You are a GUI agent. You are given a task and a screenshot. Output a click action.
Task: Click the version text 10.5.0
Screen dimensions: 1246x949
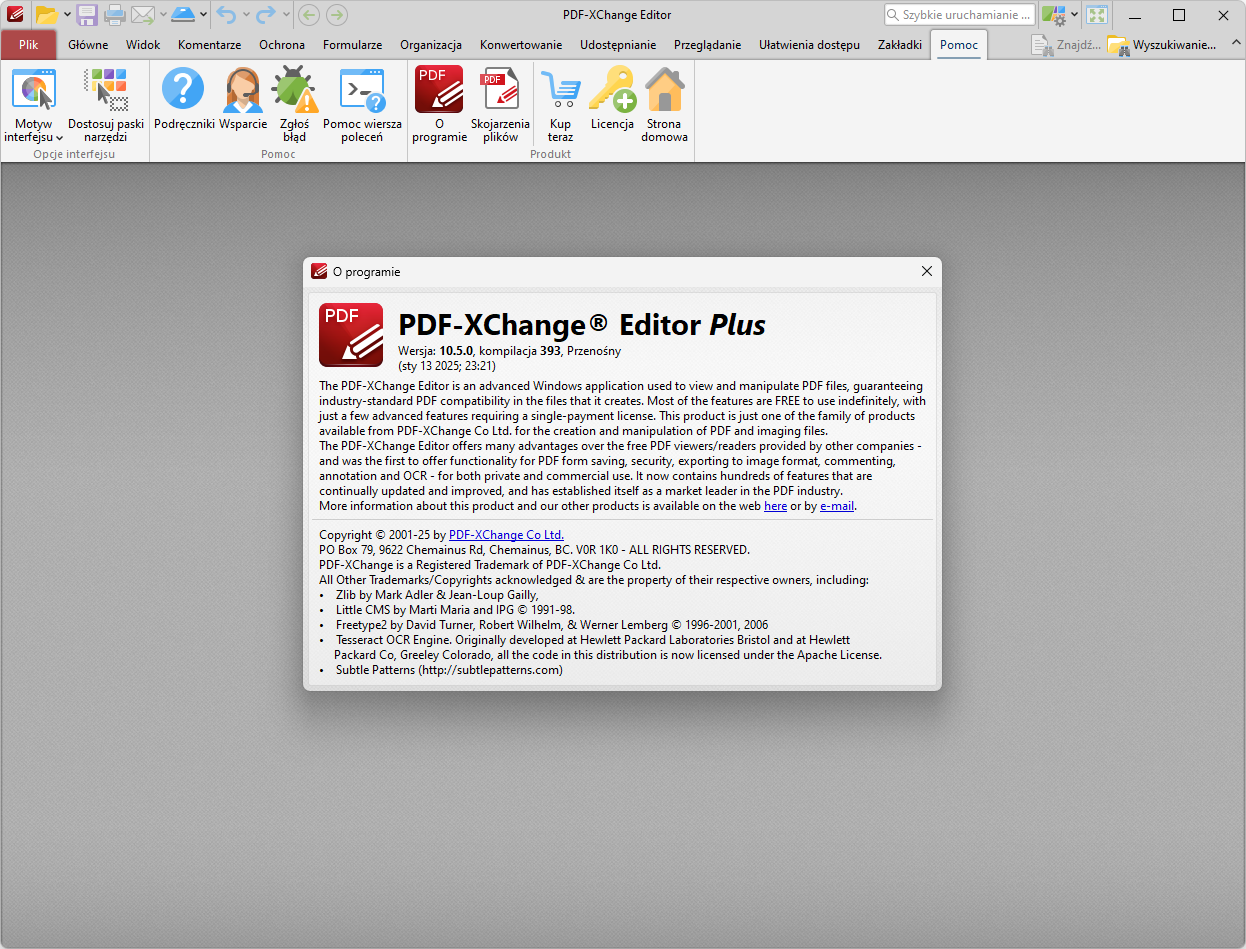(x=457, y=351)
